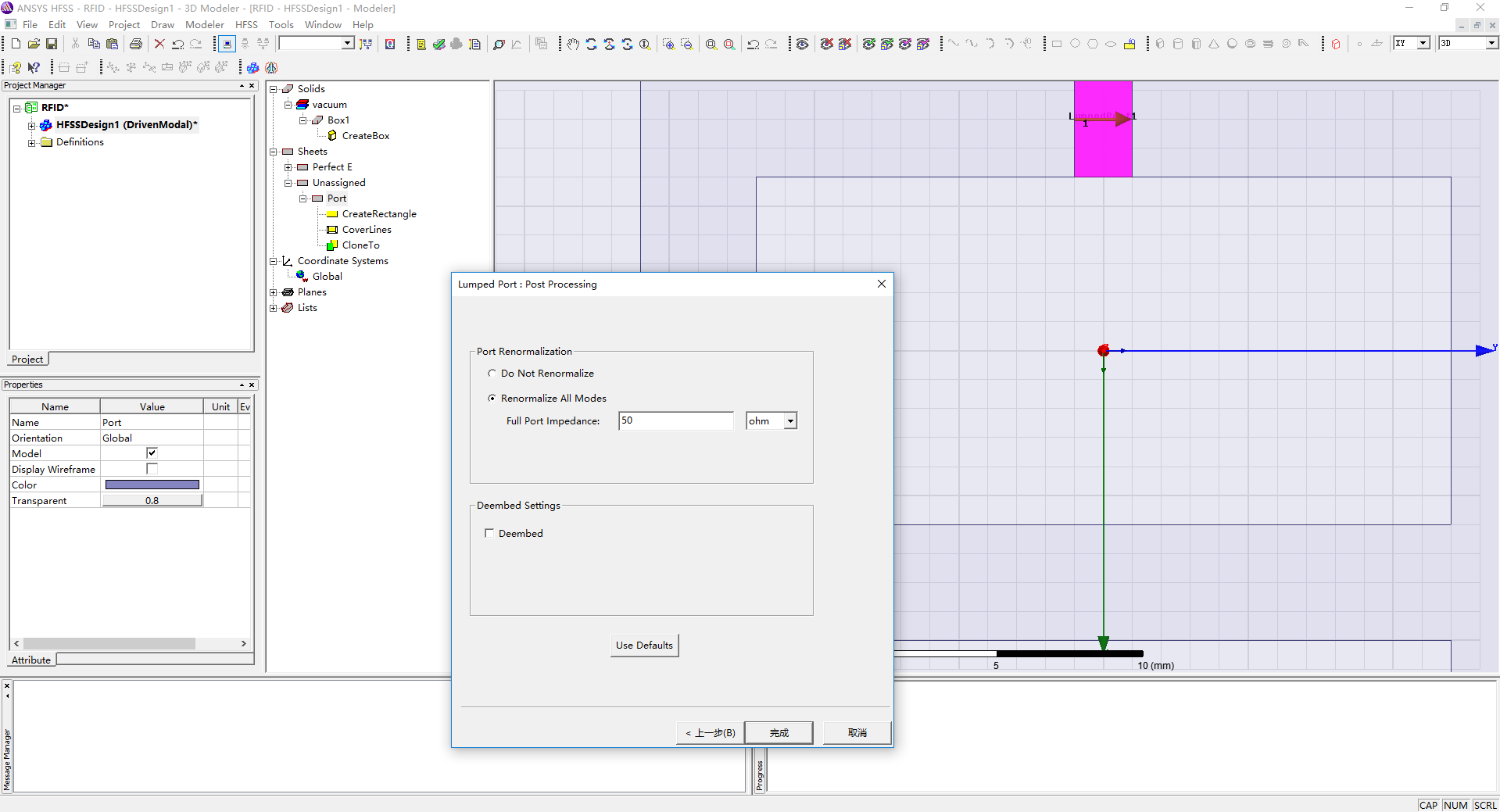Click the Save project icon
The image size is (1500, 812).
point(52,44)
